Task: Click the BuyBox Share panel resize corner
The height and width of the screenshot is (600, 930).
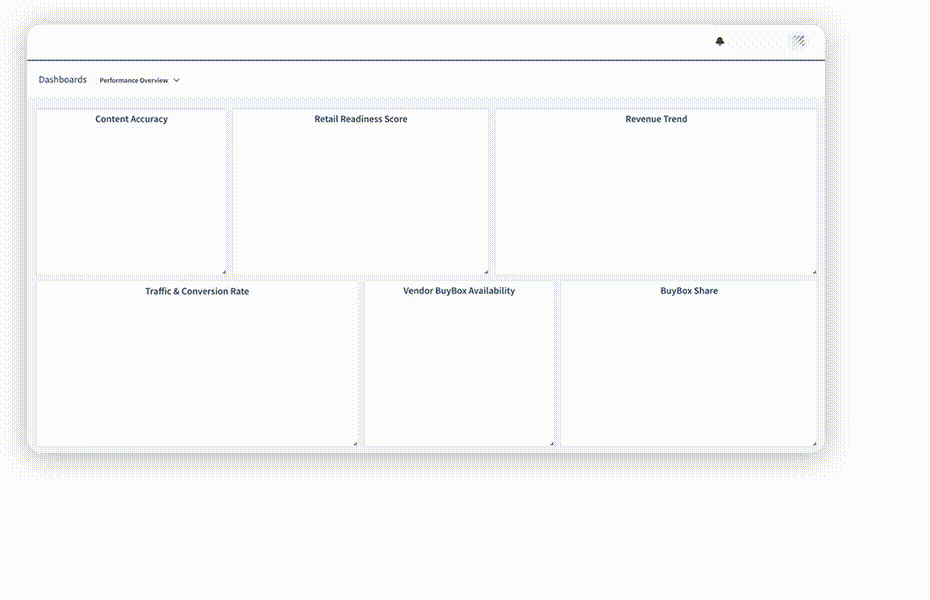Action: 814,443
